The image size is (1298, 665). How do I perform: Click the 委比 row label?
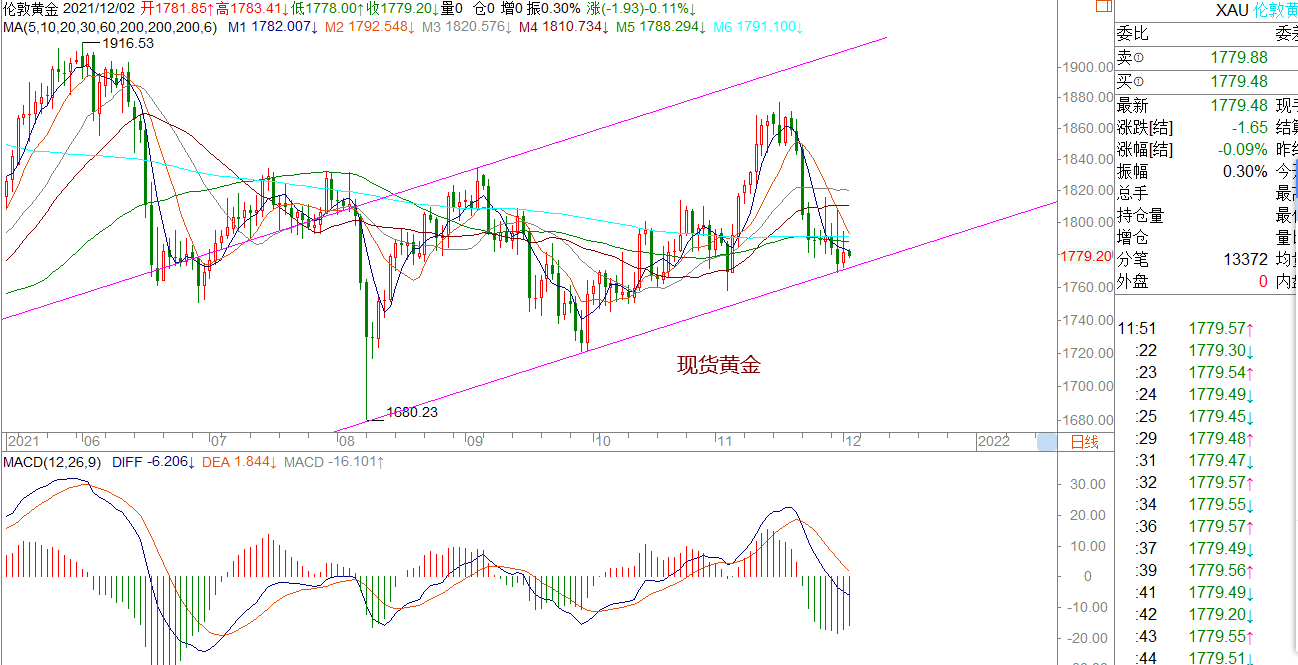tap(1132, 34)
